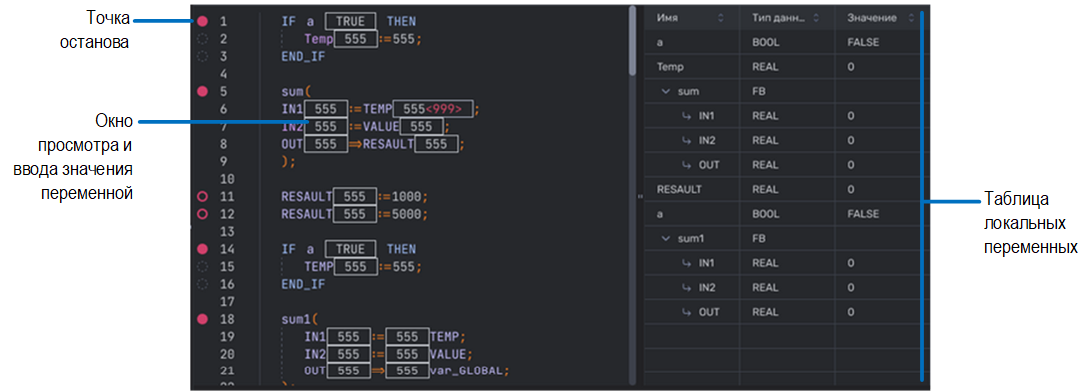Edit the VALUE variable box on line 7

tap(421, 127)
